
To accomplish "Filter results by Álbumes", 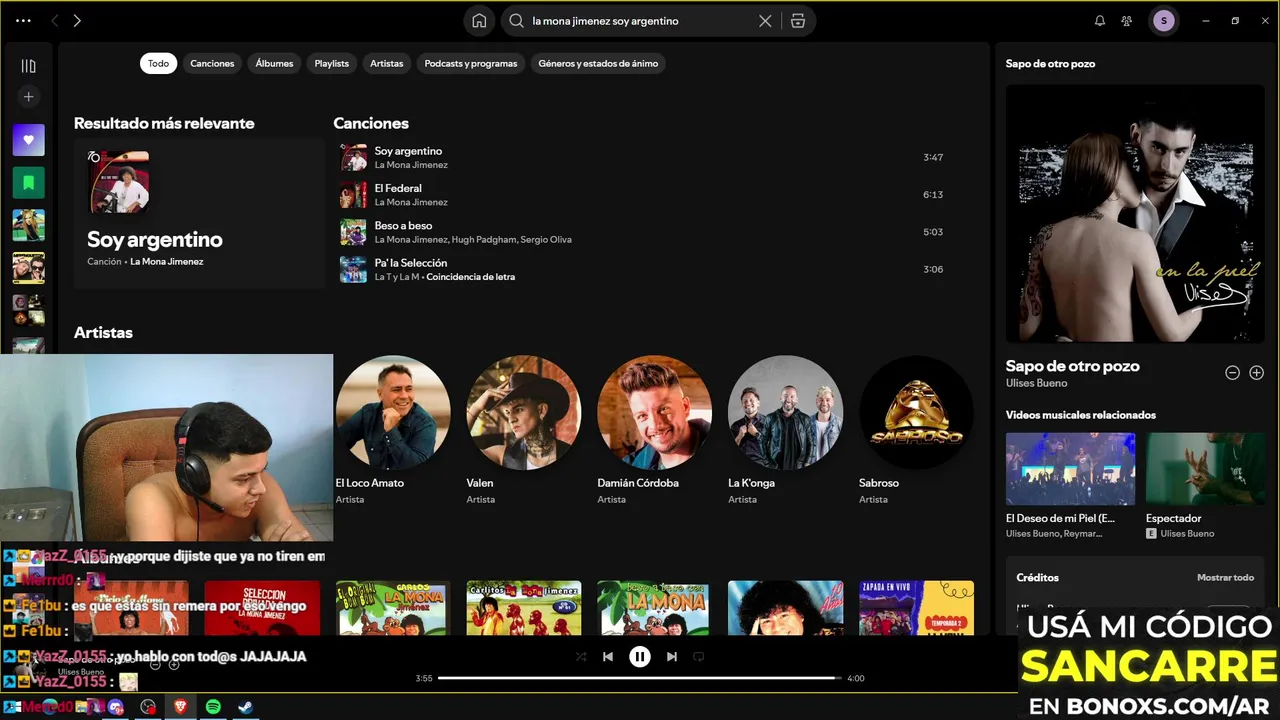I will tap(274, 63).
